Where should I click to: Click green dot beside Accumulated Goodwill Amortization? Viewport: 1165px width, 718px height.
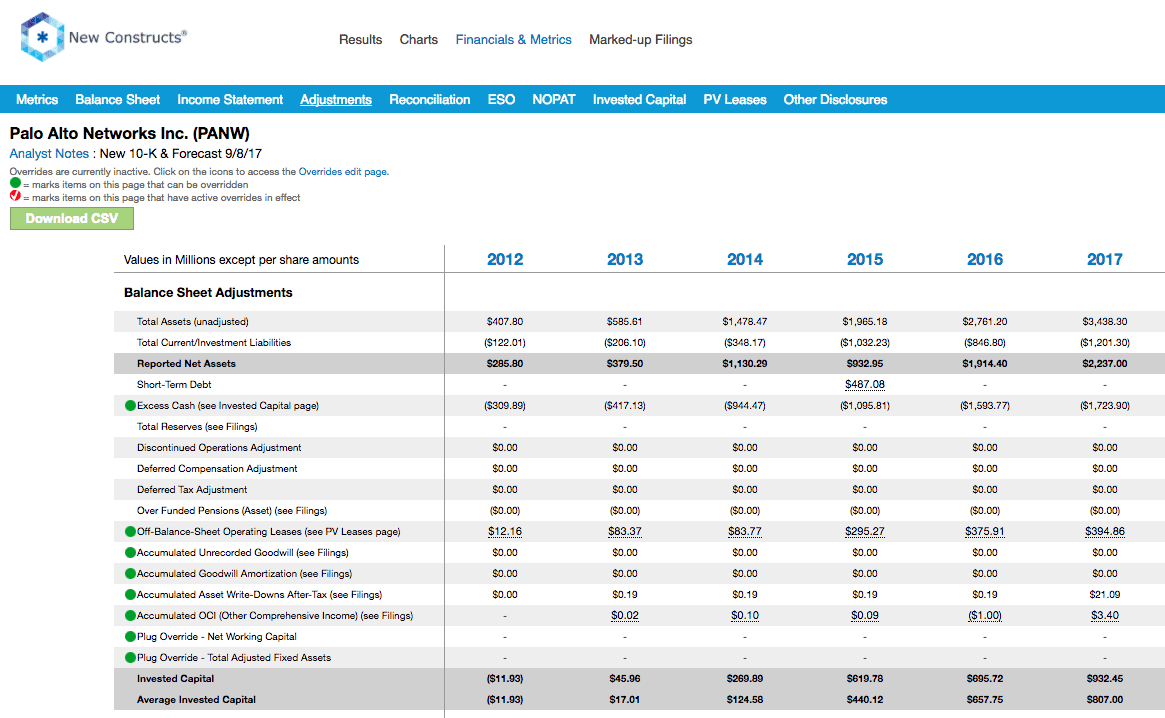(x=130, y=574)
